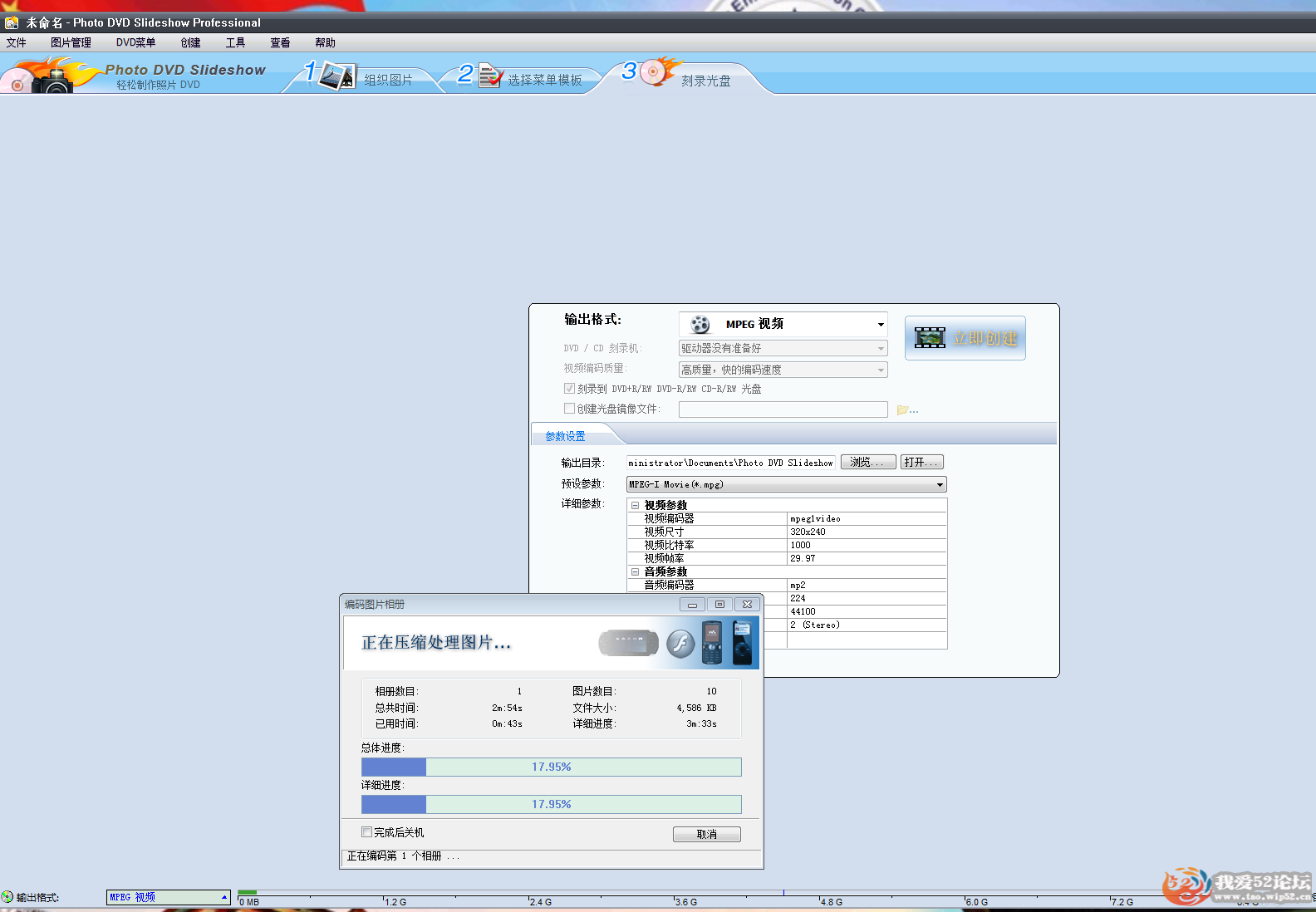Click the checklist icon of 选择菜单模板 step
The height and width of the screenshot is (912, 1316).
[x=490, y=76]
